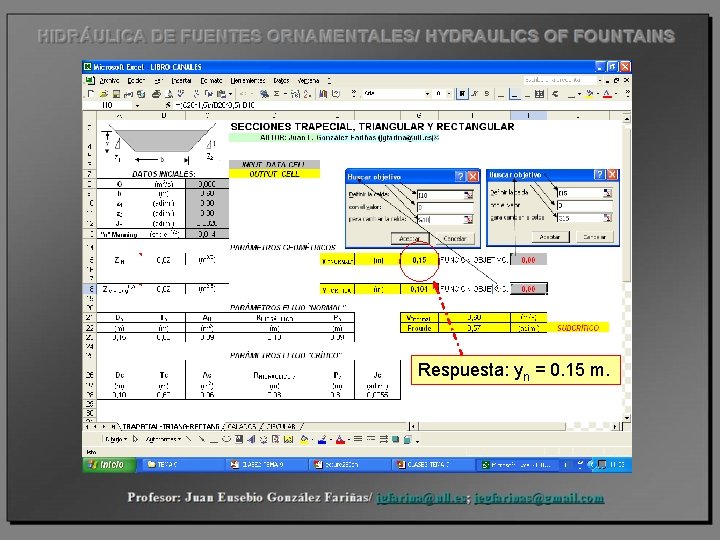Click the yellow y normal cell 0,15
This screenshot has height=540, width=720.
tap(419, 260)
